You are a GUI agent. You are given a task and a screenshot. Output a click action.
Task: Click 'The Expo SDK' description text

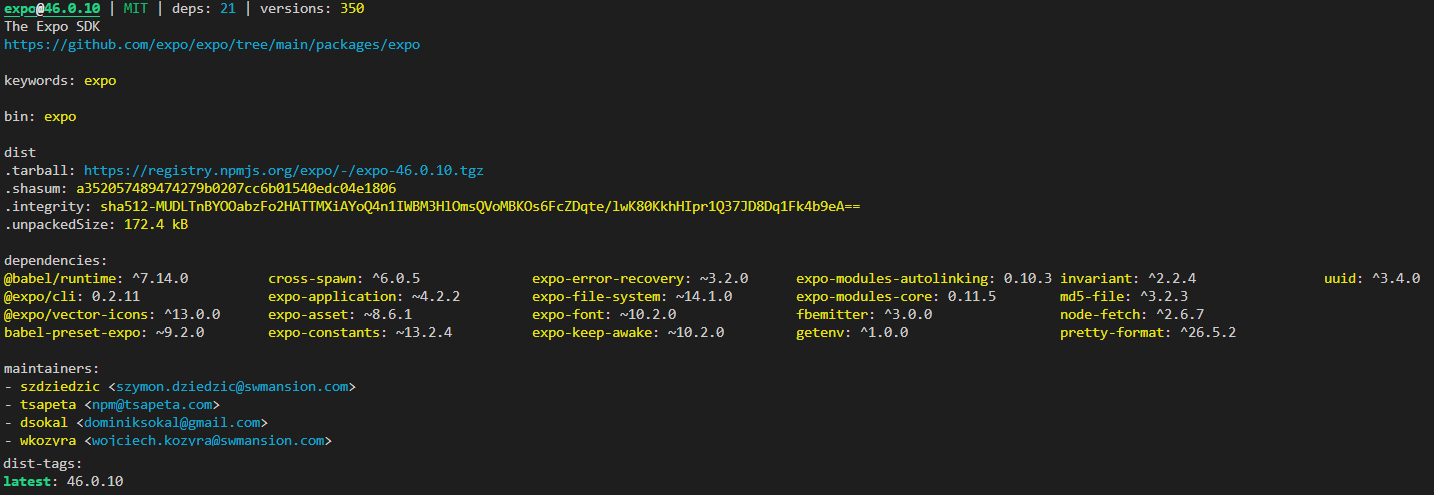(52, 27)
